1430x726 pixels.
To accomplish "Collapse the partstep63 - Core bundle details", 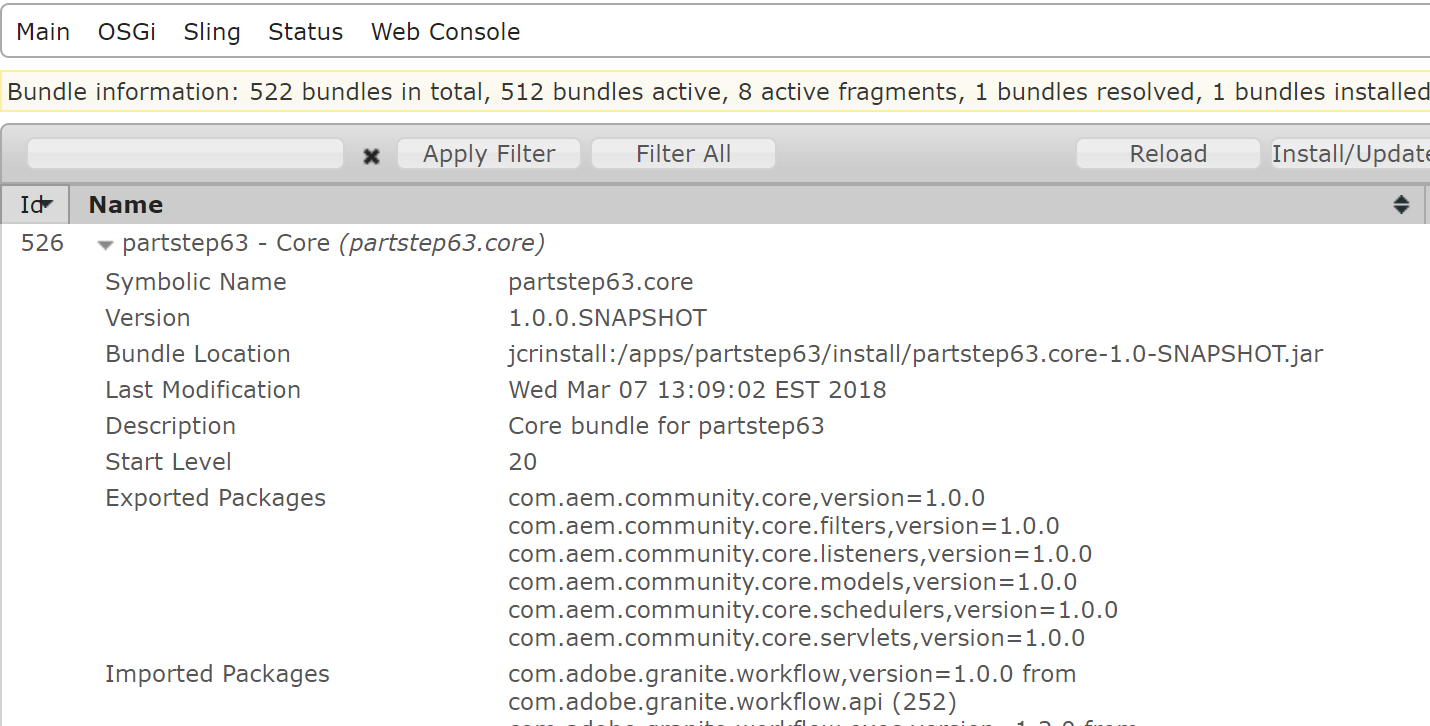I will click(105, 245).
